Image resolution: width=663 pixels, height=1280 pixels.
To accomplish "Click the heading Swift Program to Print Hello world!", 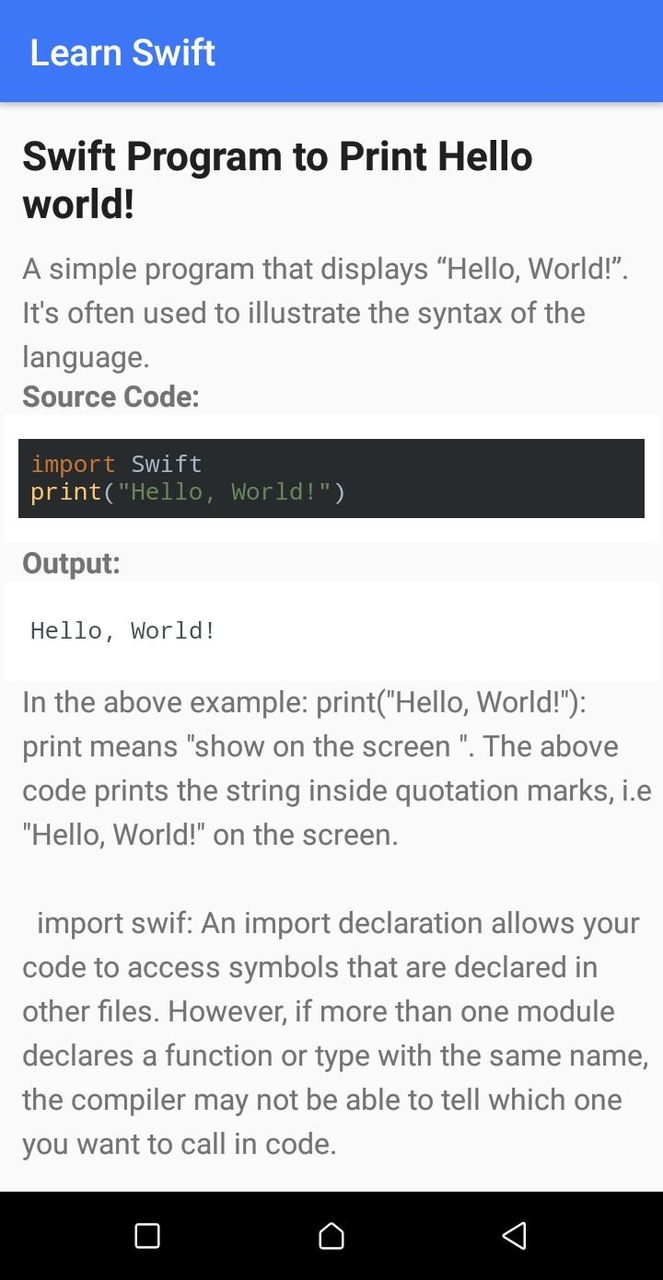I will [277, 180].
